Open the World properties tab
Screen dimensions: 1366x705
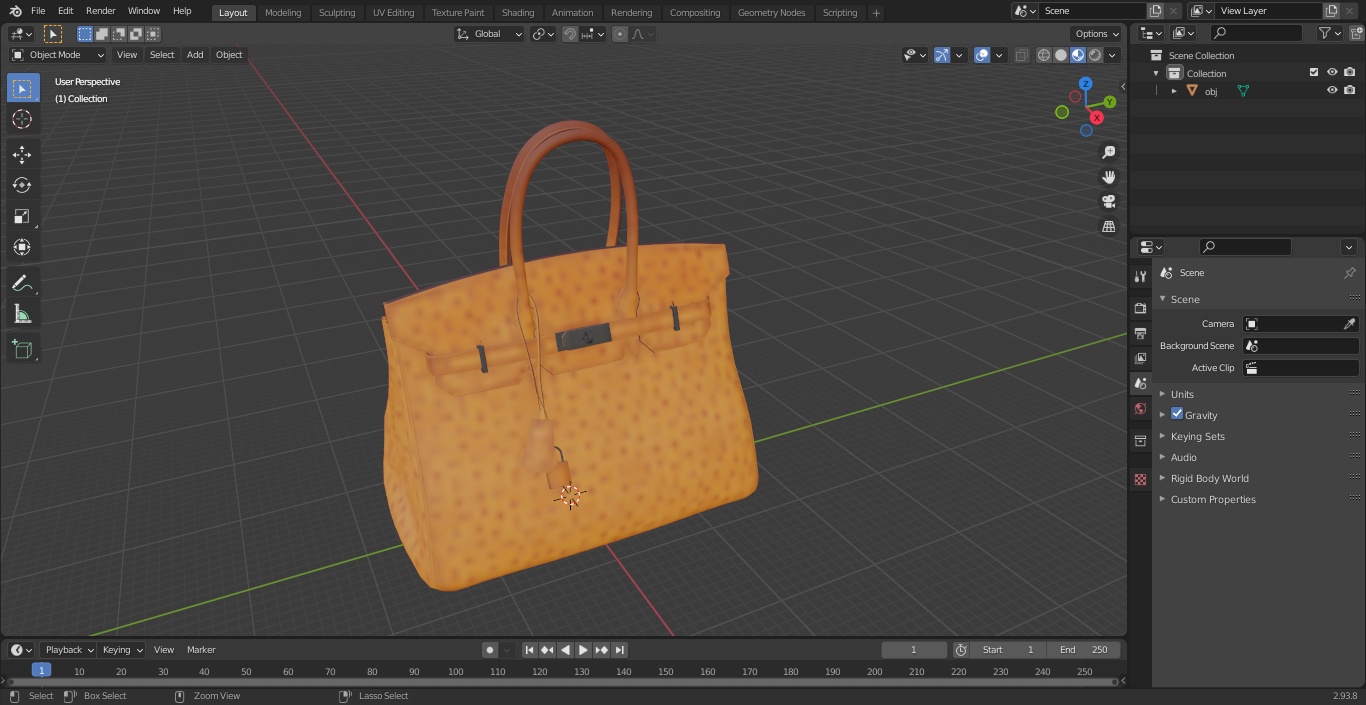1140,409
